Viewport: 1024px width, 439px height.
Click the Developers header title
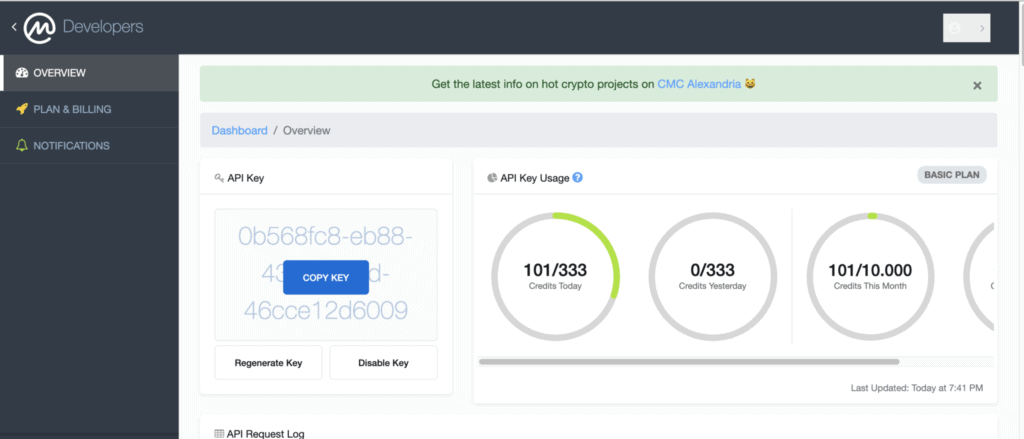pyautogui.click(x=103, y=27)
